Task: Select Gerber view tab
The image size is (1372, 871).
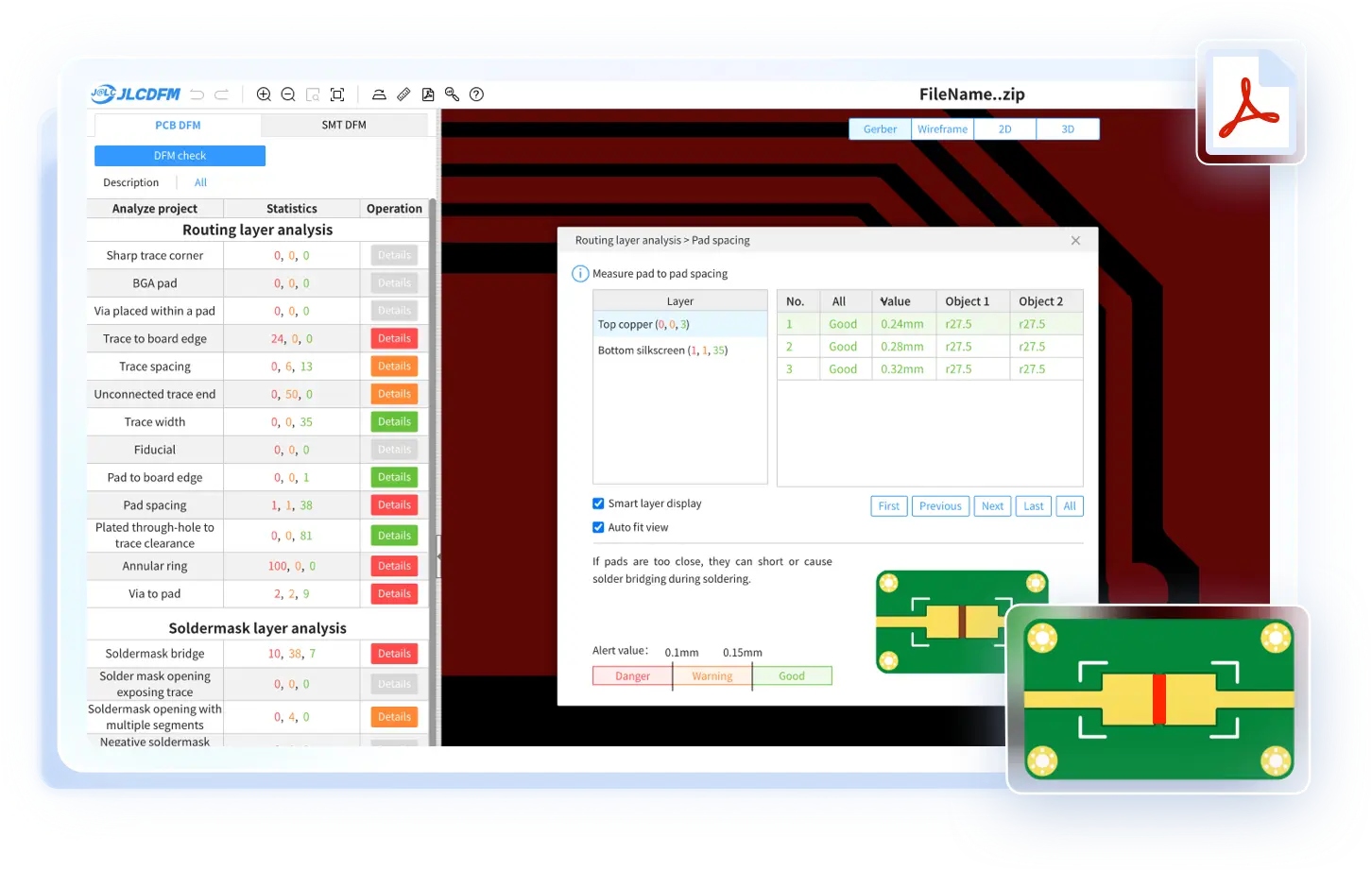Action: tap(880, 129)
